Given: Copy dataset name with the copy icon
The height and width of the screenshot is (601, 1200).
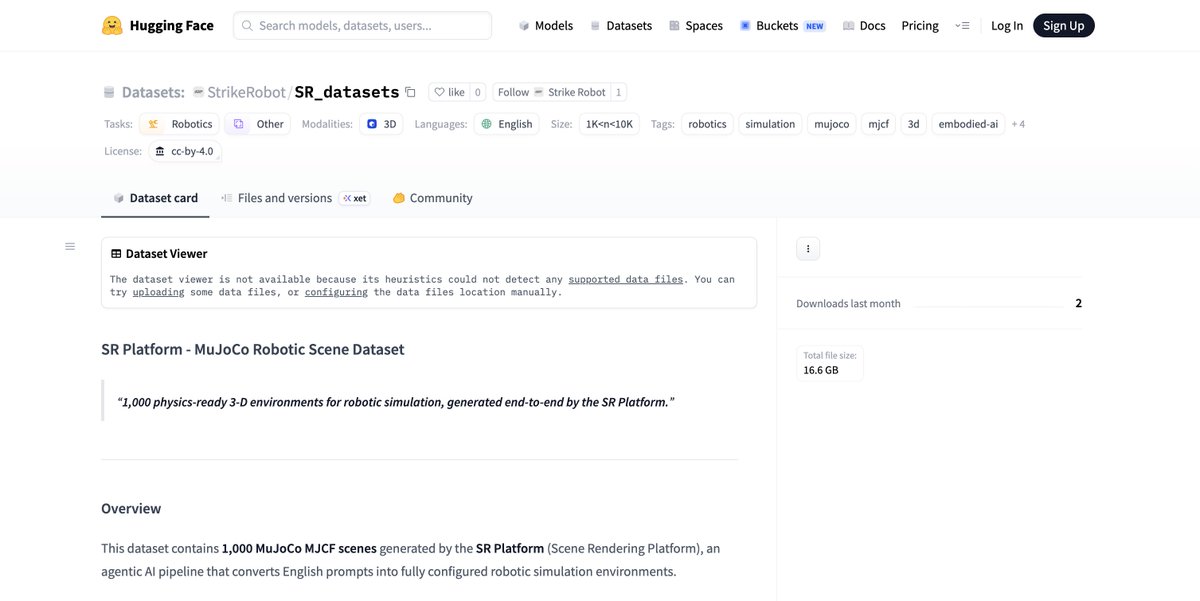Looking at the screenshot, I should coord(410,92).
